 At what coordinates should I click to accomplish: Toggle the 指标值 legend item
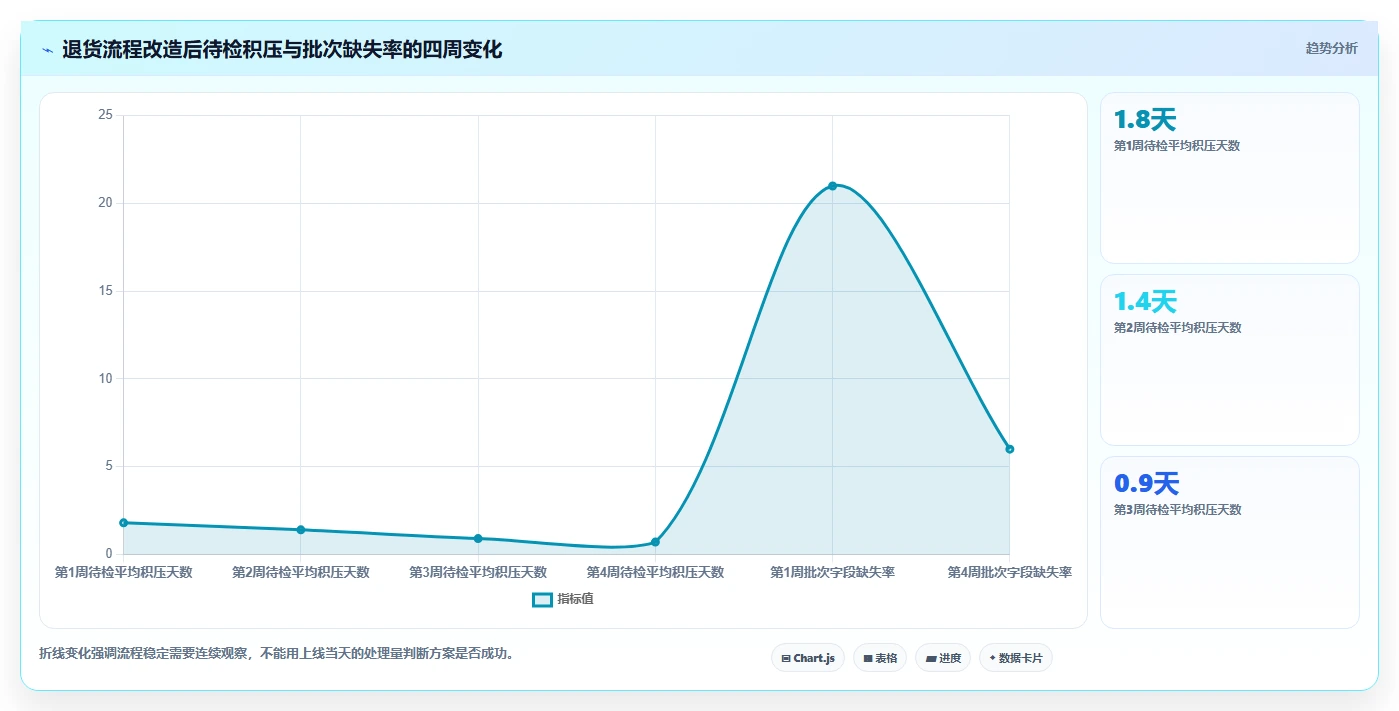tap(563, 599)
